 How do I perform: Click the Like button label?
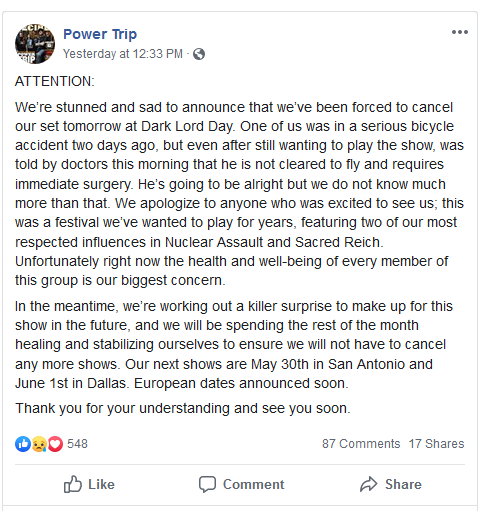[101, 484]
